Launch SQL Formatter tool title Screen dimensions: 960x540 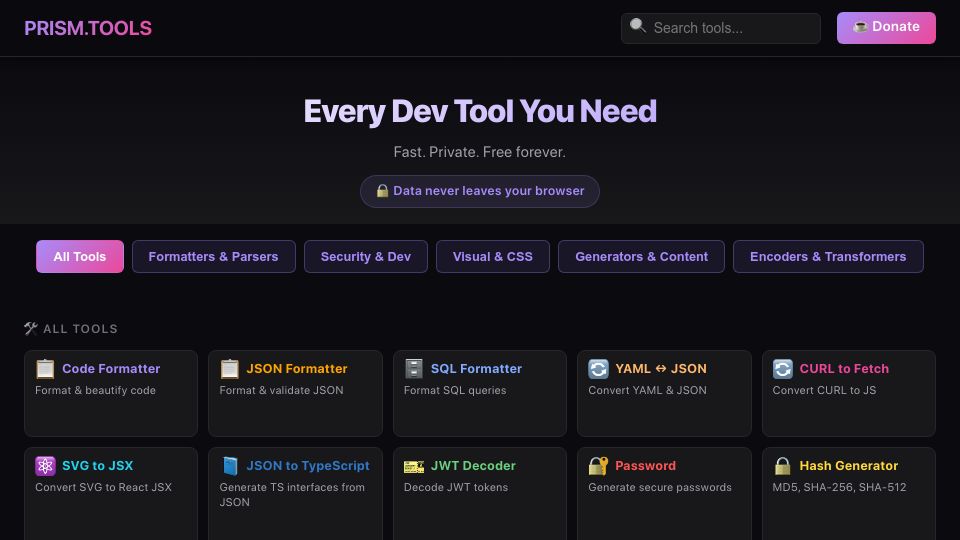[476, 369]
